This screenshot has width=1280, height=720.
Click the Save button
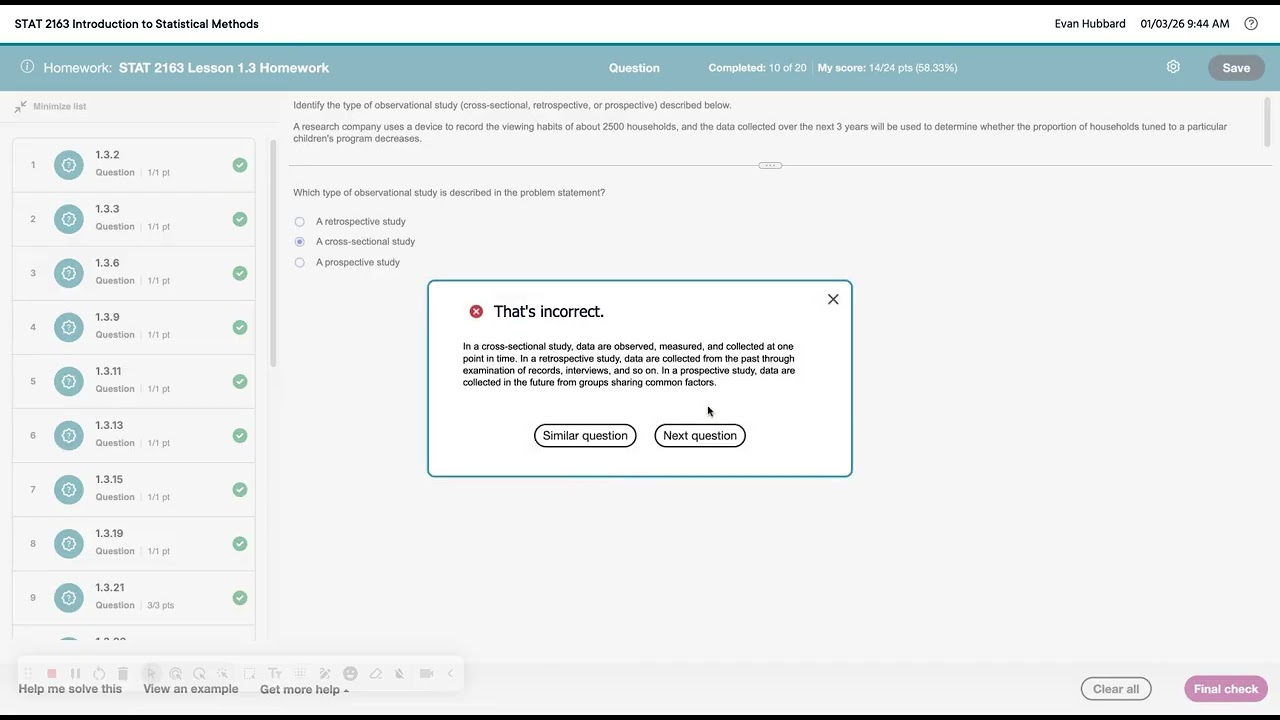[x=1236, y=67]
